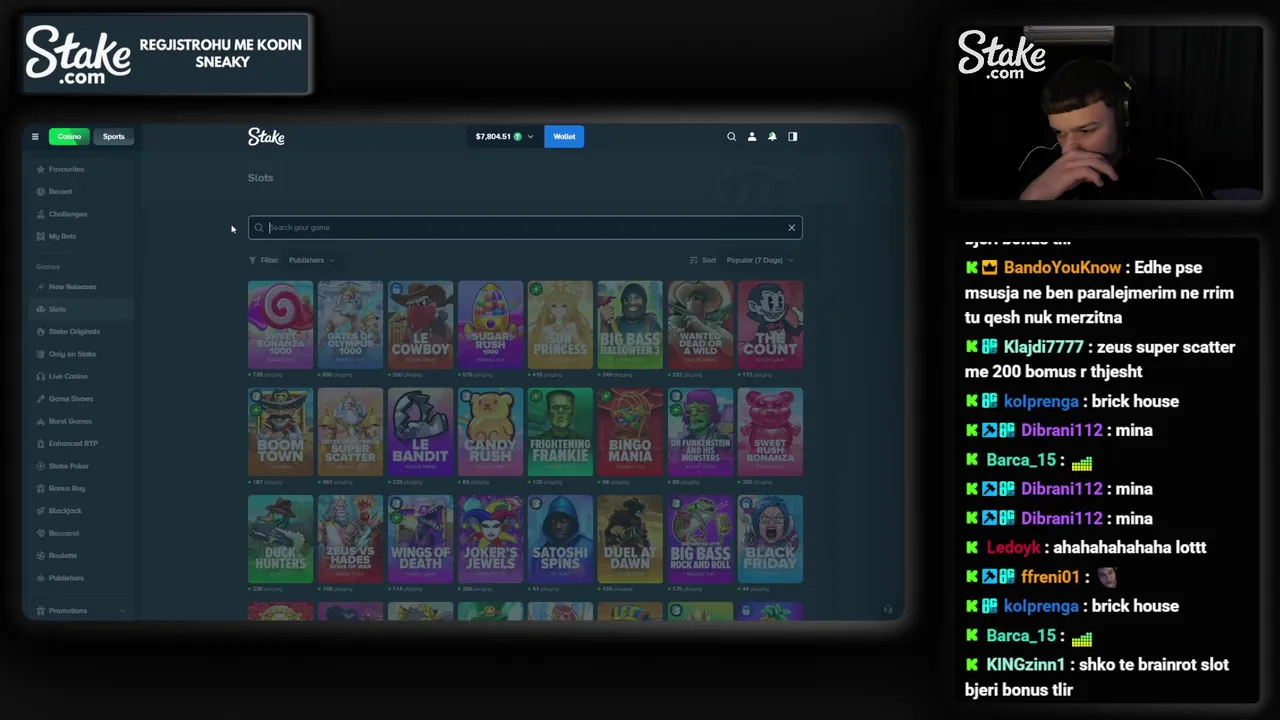Open Bonus Buy category
Screen dimensions: 1280x720
coord(61,488)
